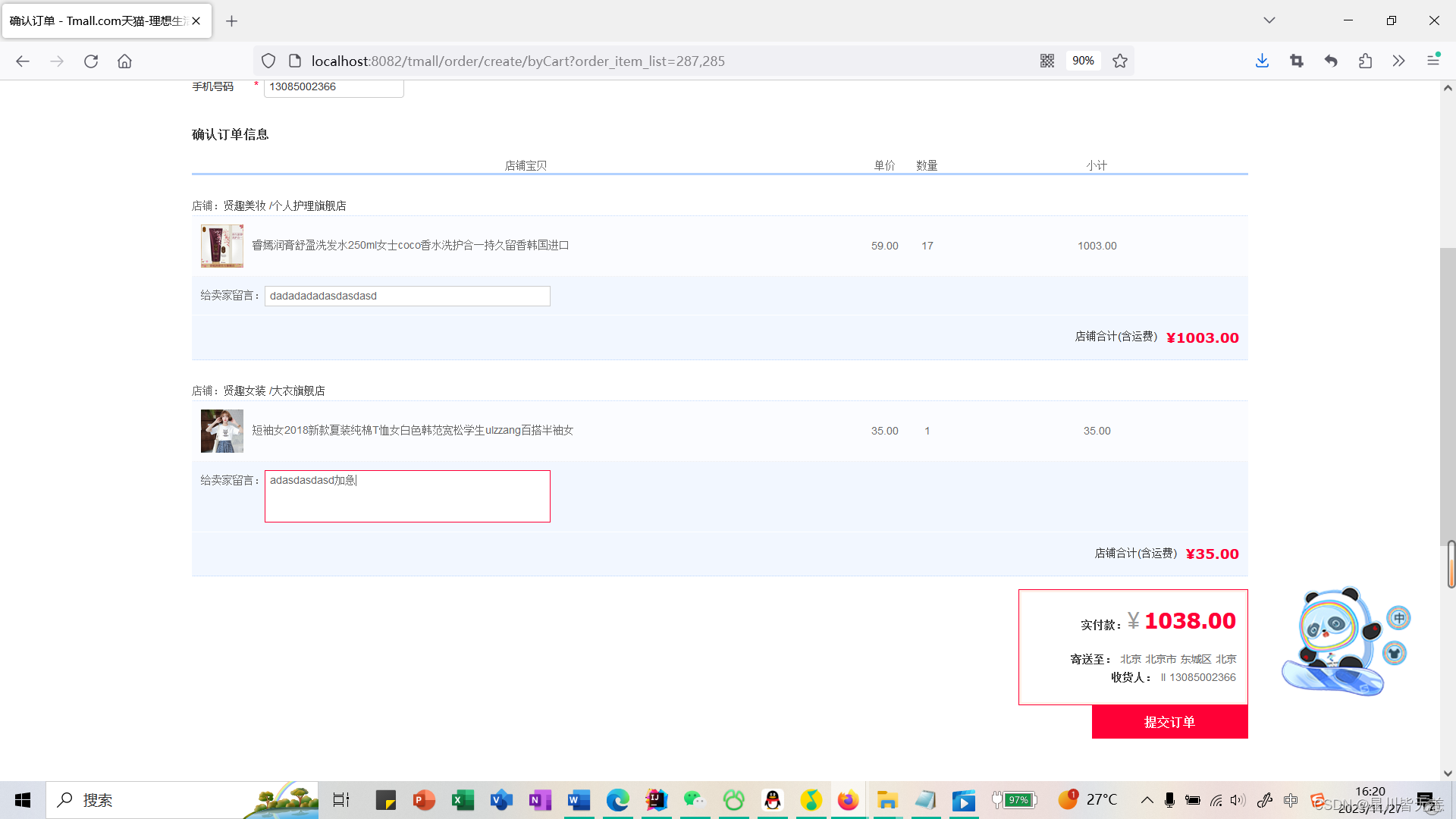Open PowerPoint from the taskbar
Viewport: 1456px width, 819px height.
[x=424, y=800]
